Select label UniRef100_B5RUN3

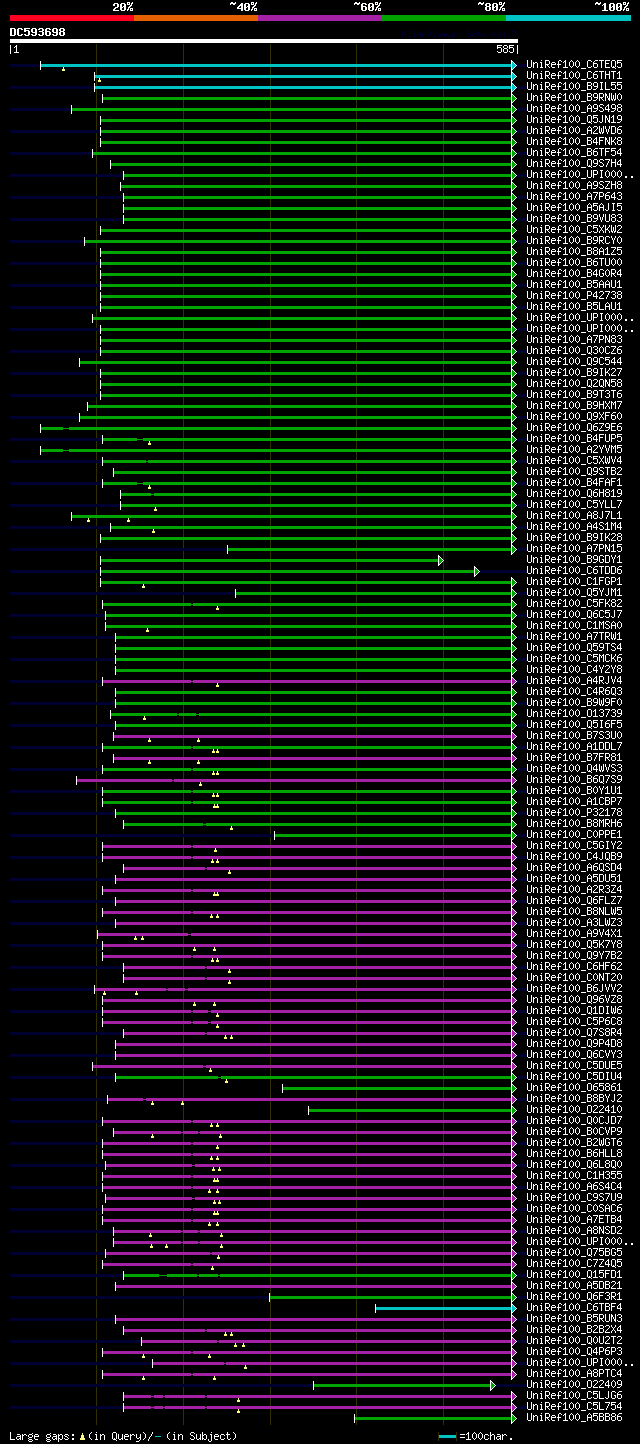(574, 1318)
